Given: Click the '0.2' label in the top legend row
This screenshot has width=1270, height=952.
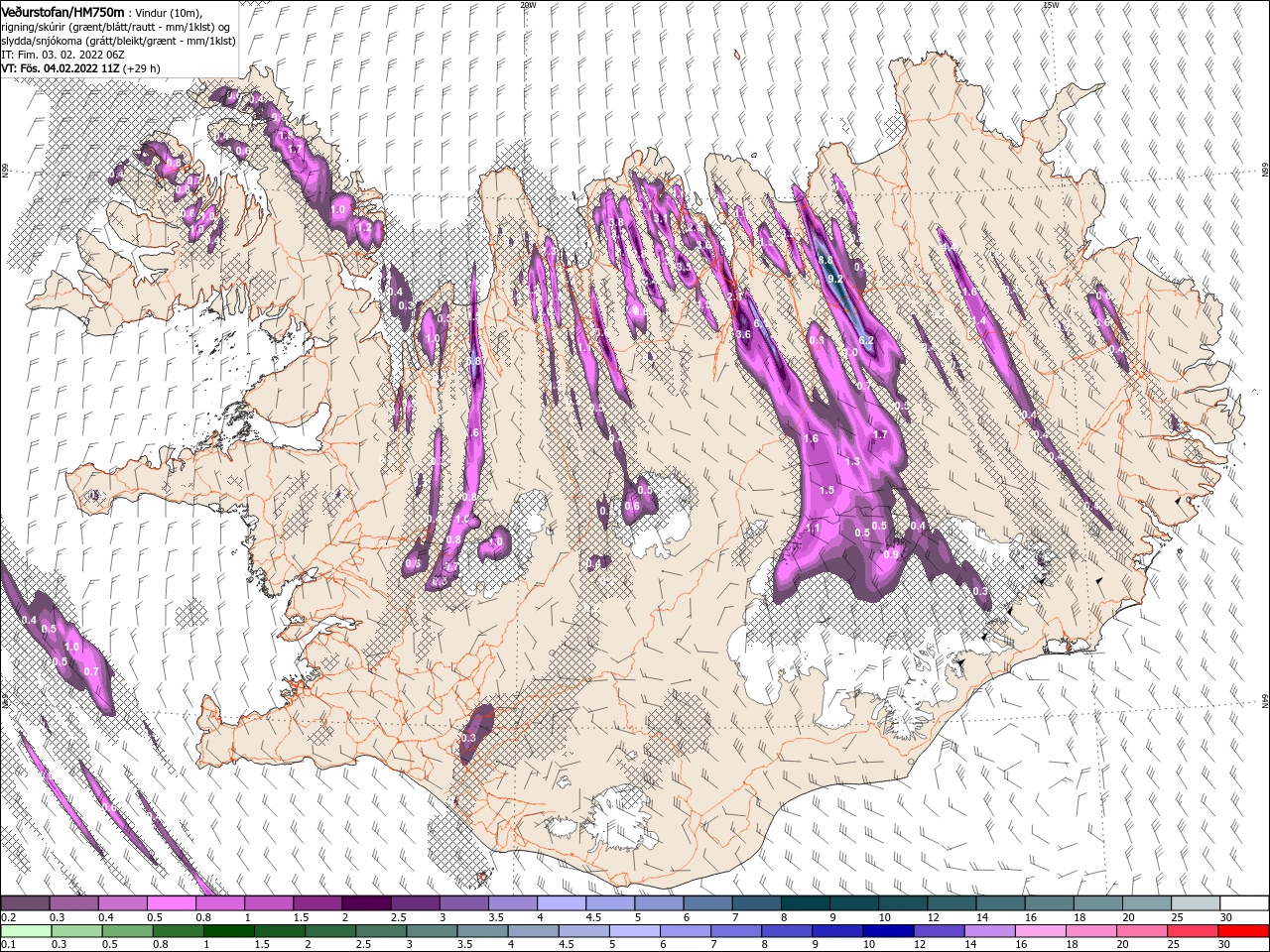Looking at the screenshot, I should pyautogui.click(x=7, y=917).
